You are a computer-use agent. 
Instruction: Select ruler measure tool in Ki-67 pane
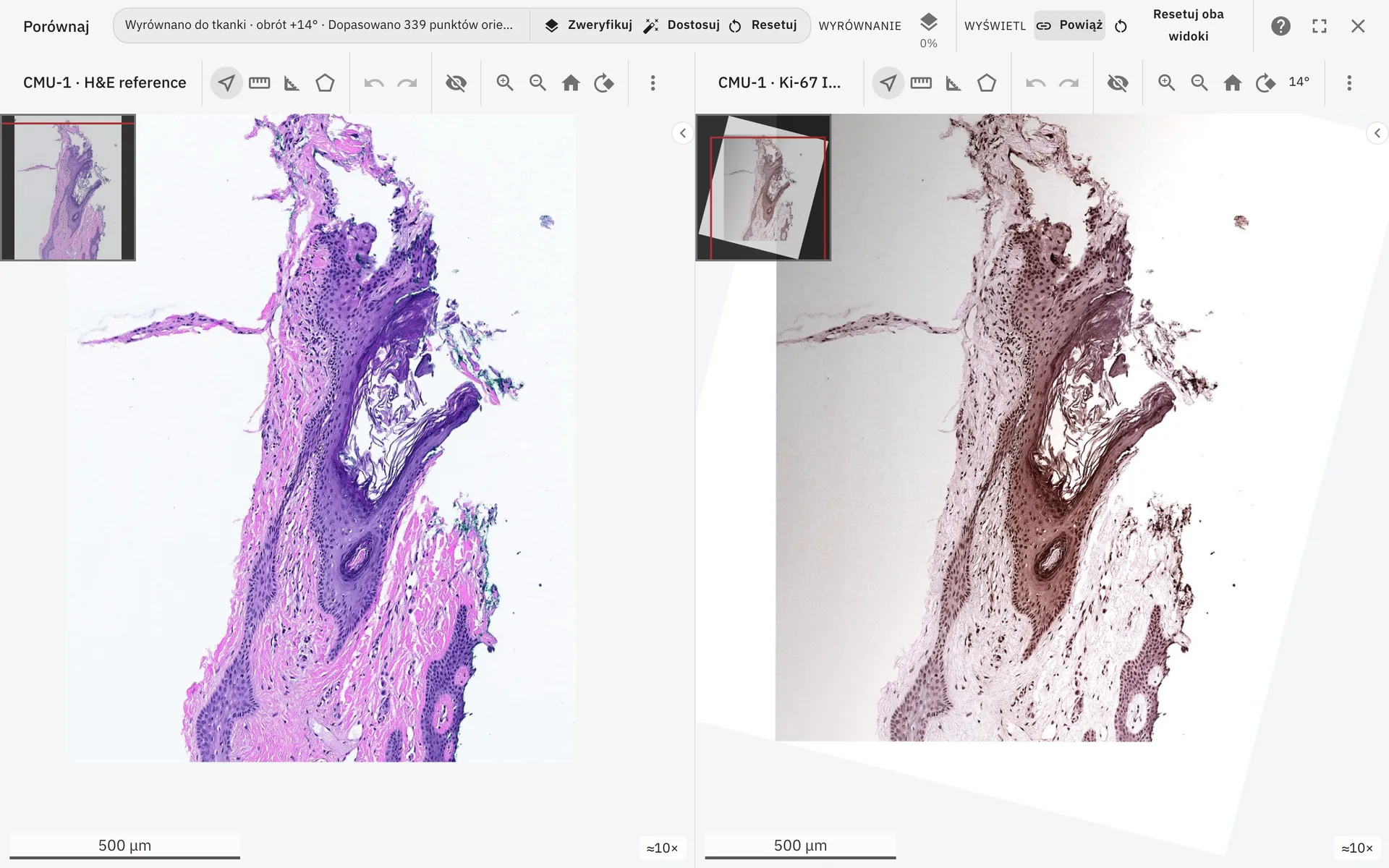[921, 83]
